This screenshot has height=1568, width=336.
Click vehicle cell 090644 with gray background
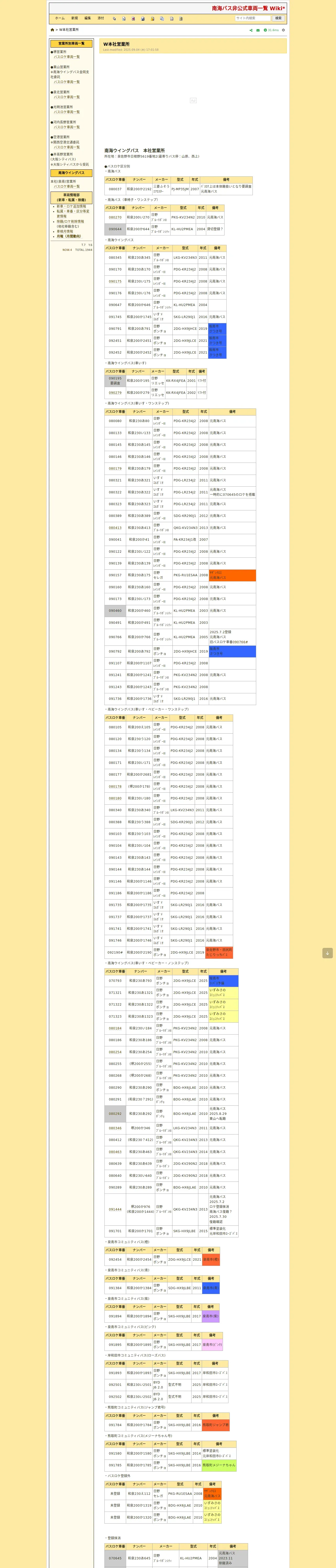point(115,229)
